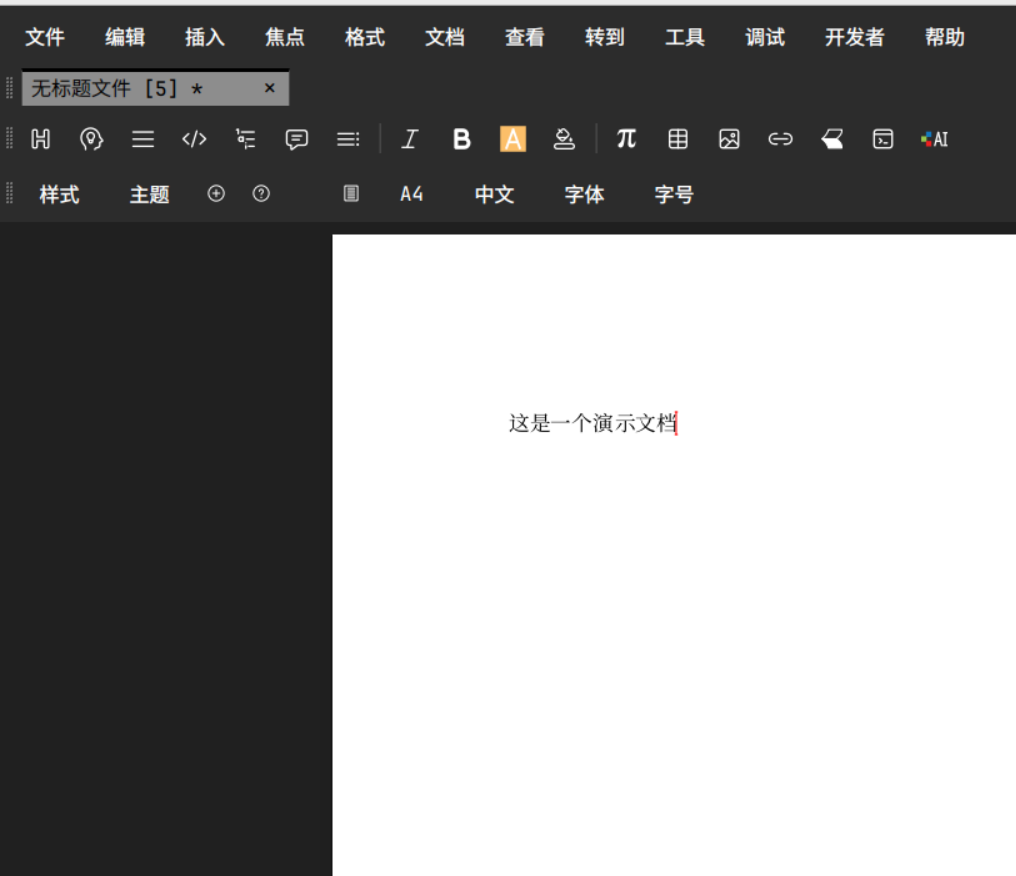This screenshot has height=876, width=1016.
Task: Insert a math formula using the π icon
Action: click(x=626, y=139)
